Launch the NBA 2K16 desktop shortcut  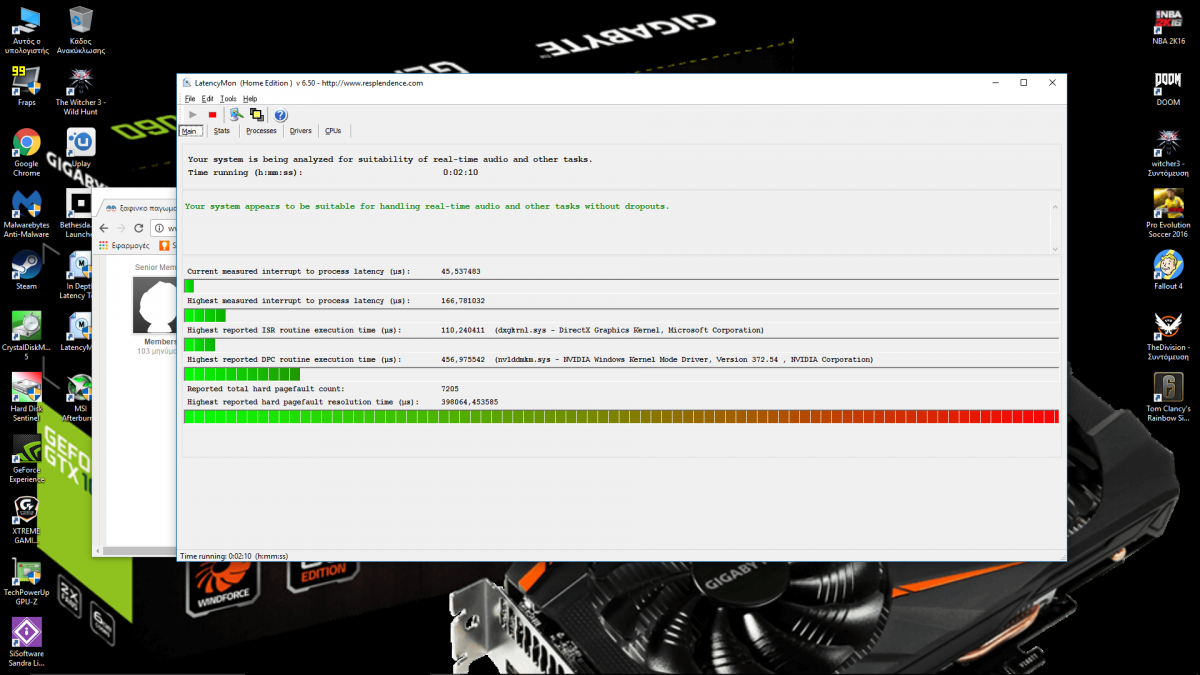click(x=1168, y=27)
